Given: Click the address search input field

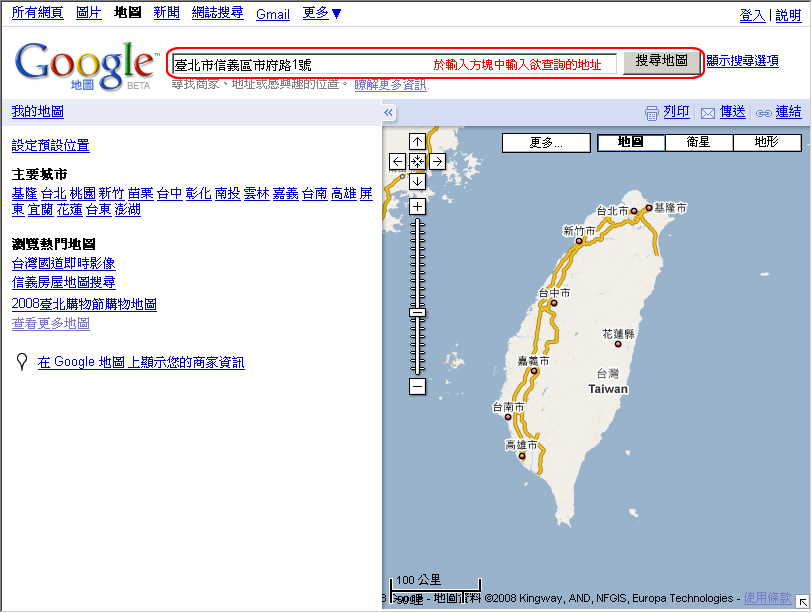Looking at the screenshot, I should 394,64.
